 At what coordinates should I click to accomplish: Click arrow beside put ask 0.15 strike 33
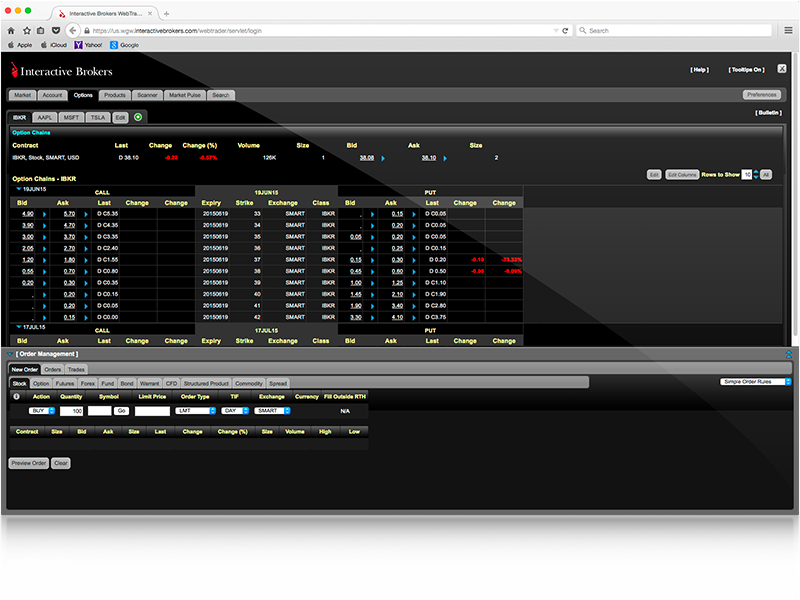point(414,214)
